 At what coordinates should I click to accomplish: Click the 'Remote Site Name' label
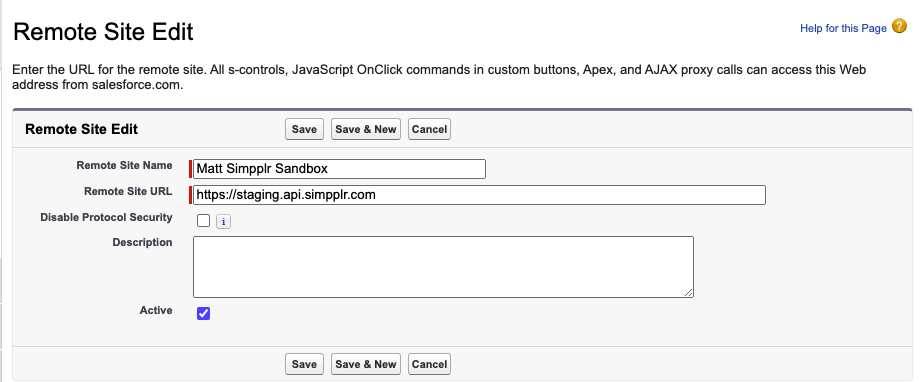(125, 165)
